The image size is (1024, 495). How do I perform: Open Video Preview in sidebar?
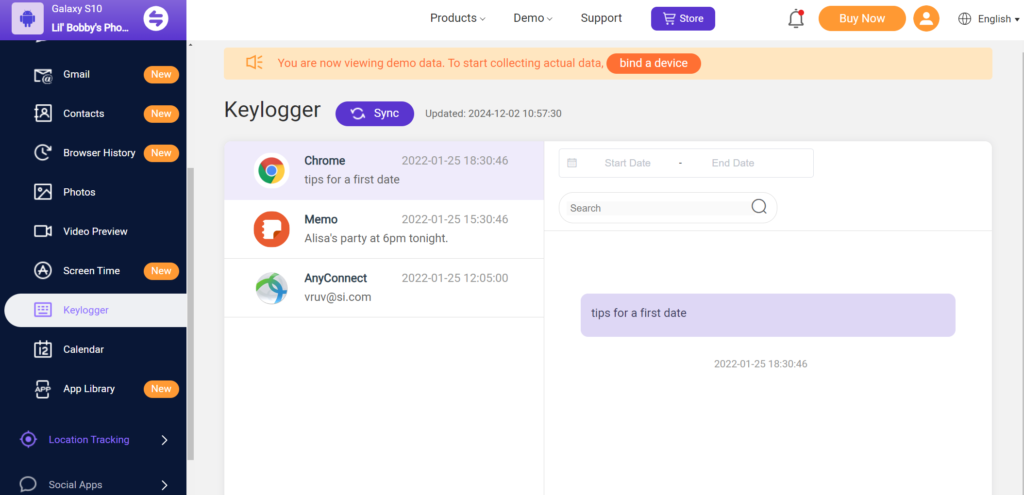pyautogui.click(x=93, y=231)
